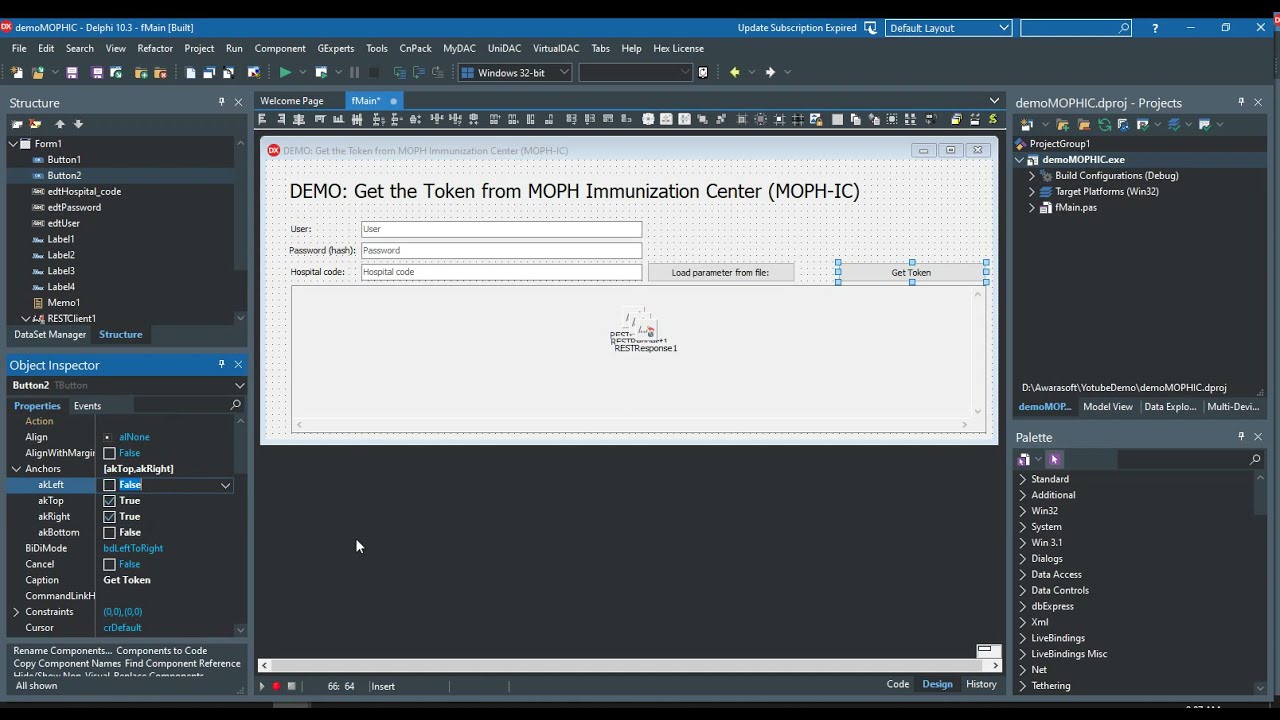Click search icon in Object Inspector filter
The image size is (1280, 720).
pyautogui.click(x=236, y=405)
